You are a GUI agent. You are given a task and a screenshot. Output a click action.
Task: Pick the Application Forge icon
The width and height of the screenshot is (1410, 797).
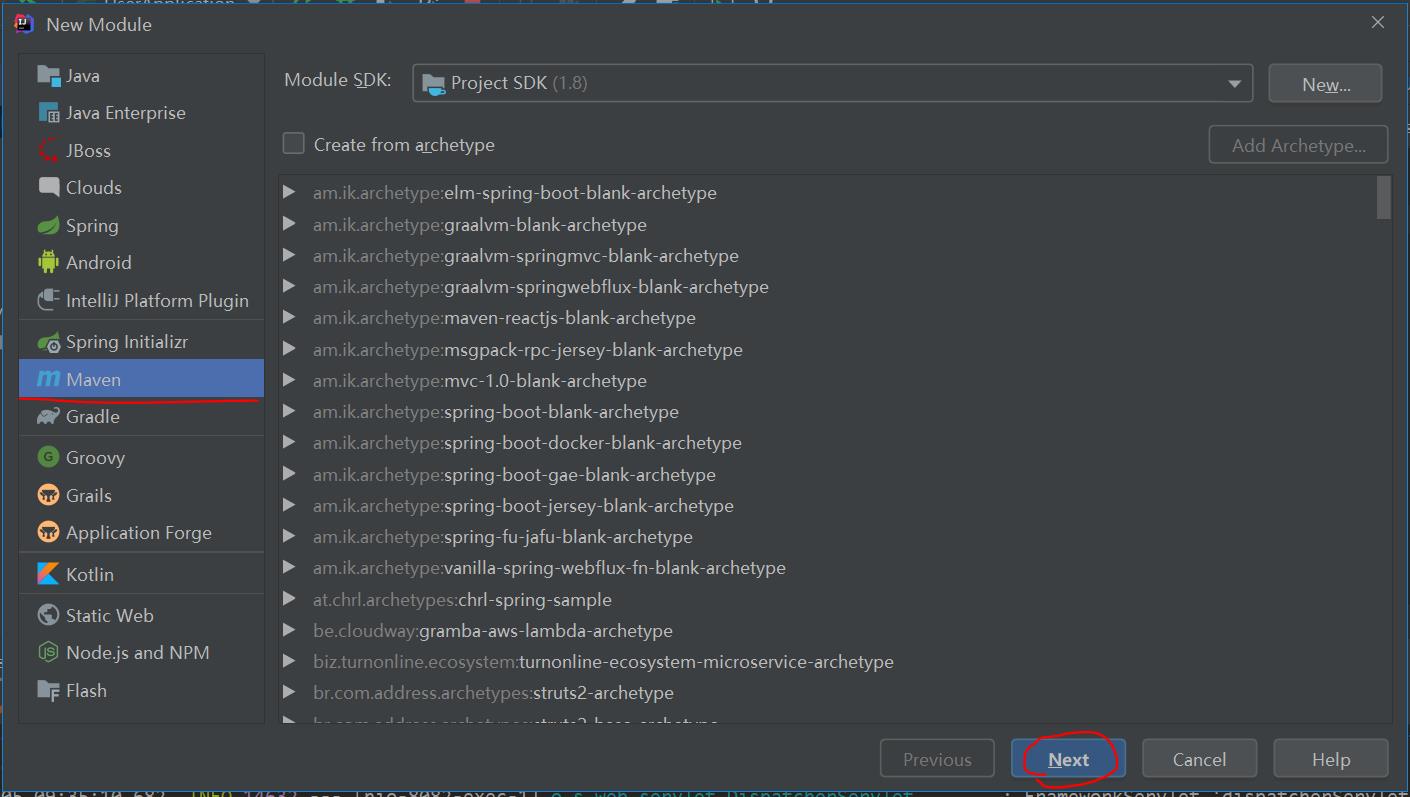(x=48, y=533)
